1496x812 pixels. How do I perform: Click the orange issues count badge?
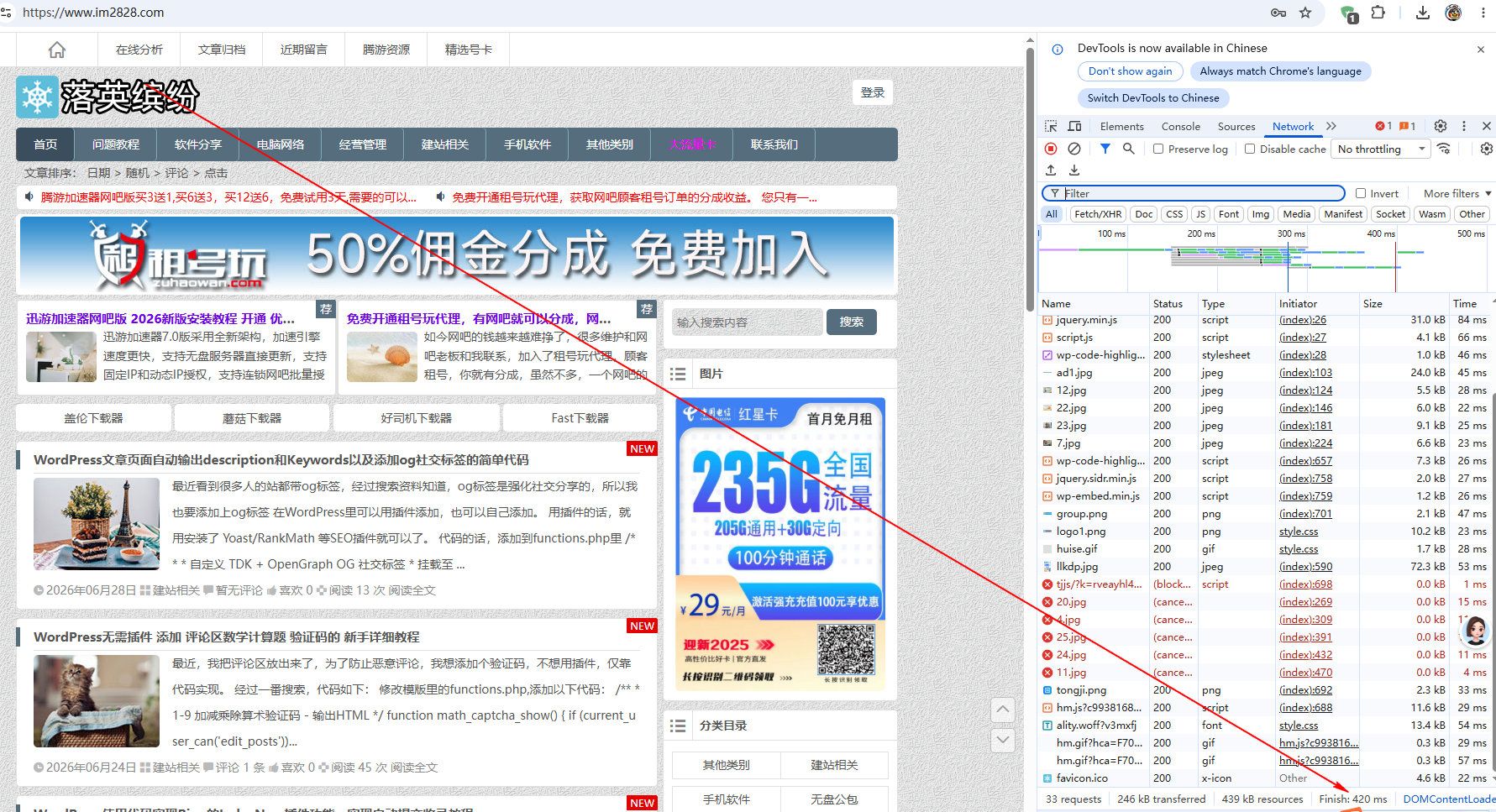pos(1408,126)
